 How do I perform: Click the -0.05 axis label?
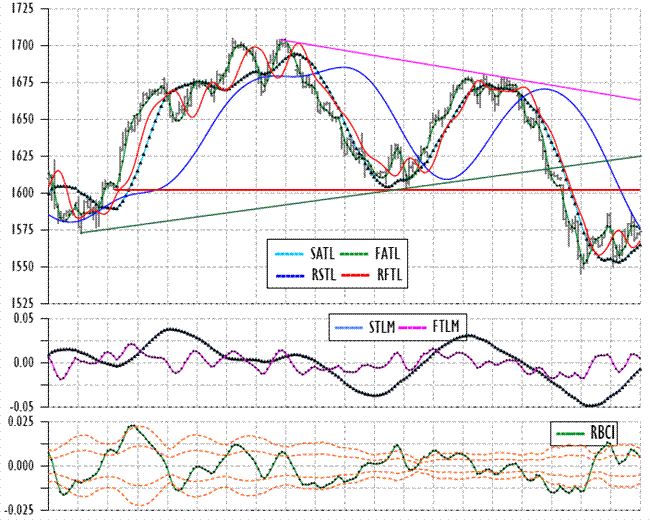coord(21,406)
